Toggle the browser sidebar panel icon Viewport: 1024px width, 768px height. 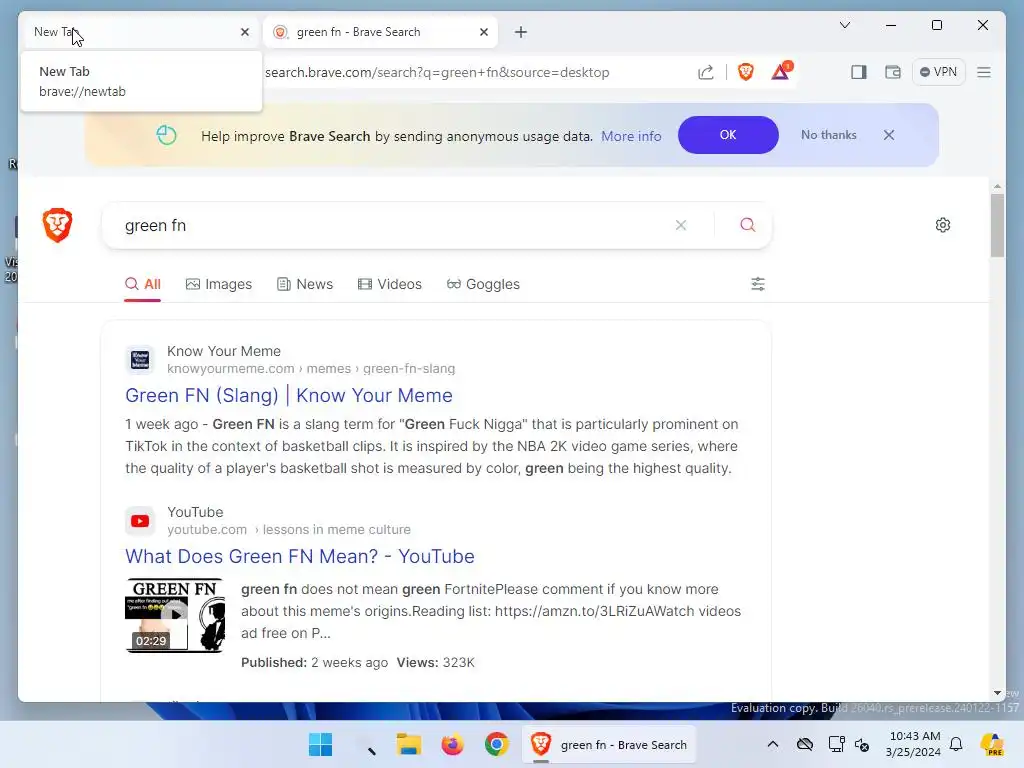859,72
